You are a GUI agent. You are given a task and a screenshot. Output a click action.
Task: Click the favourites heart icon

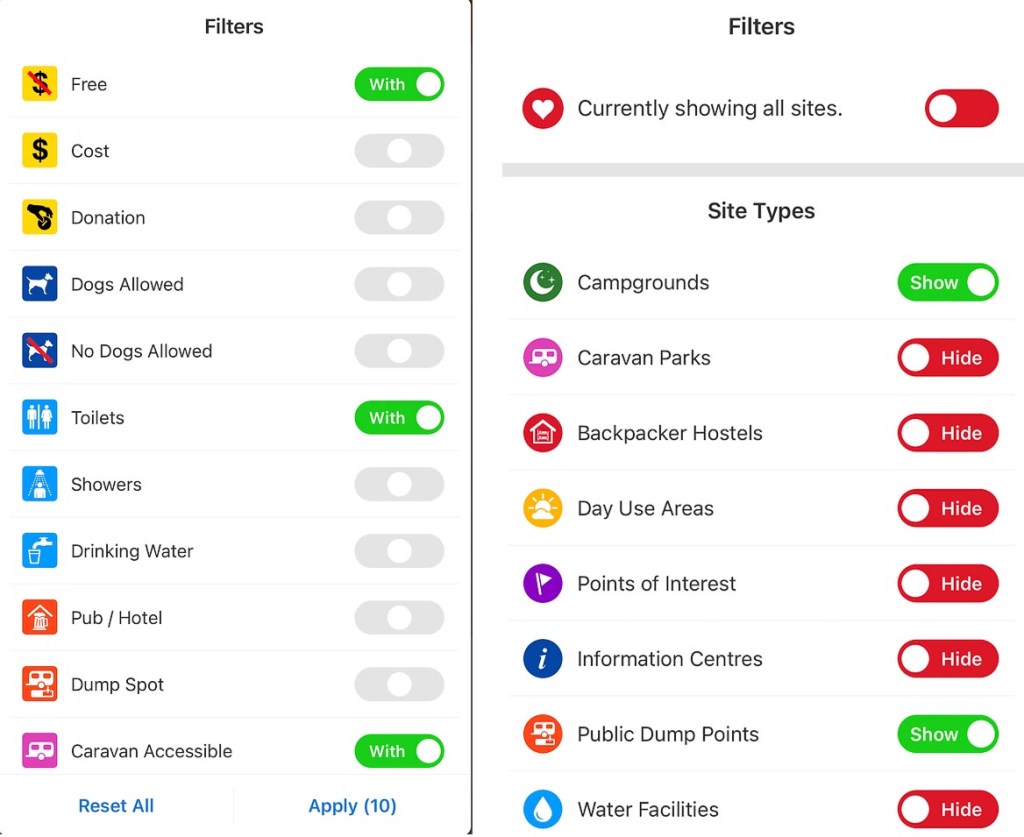click(x=543, y=108)
